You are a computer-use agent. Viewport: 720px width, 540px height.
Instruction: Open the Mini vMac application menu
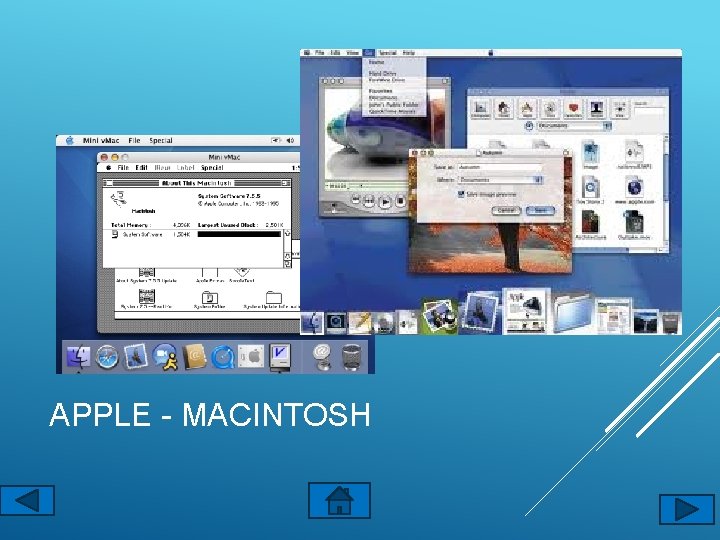click(101, 141)
